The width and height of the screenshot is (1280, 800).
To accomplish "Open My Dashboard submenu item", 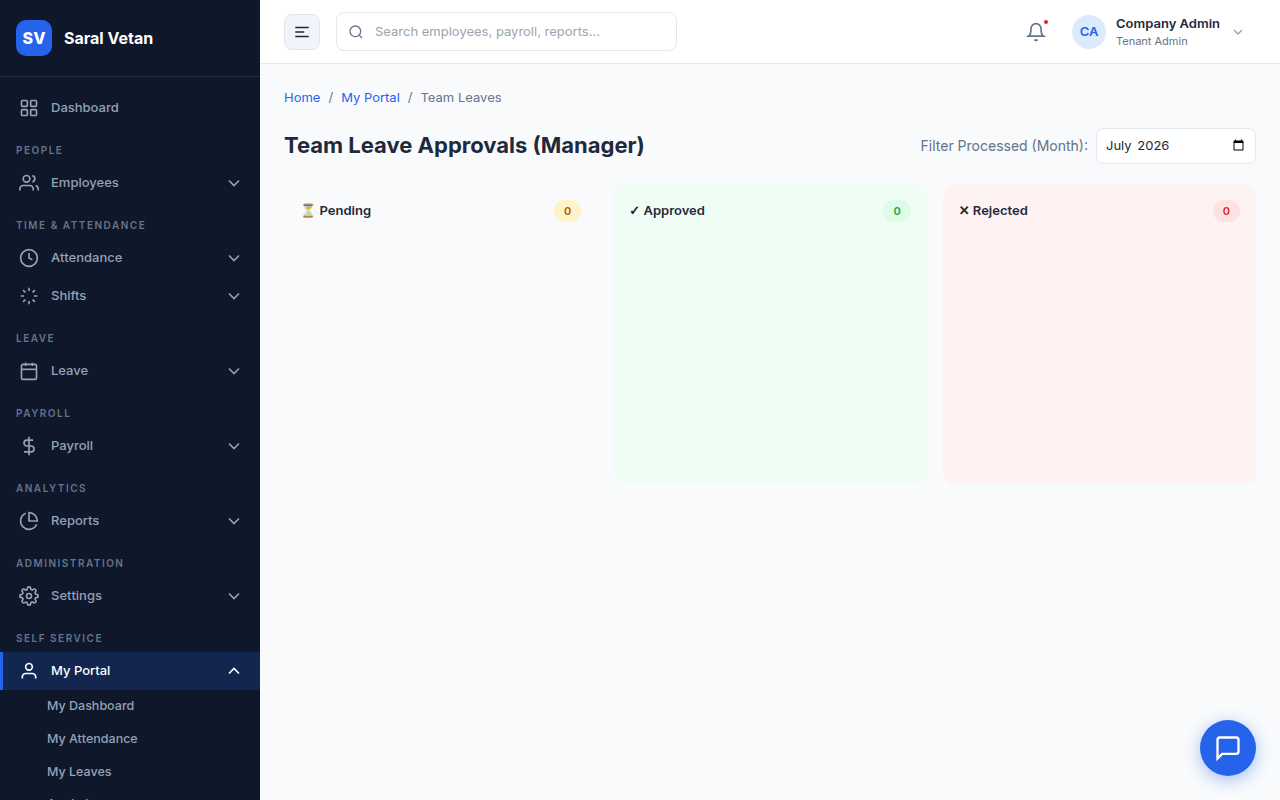I will pos(90,706).
